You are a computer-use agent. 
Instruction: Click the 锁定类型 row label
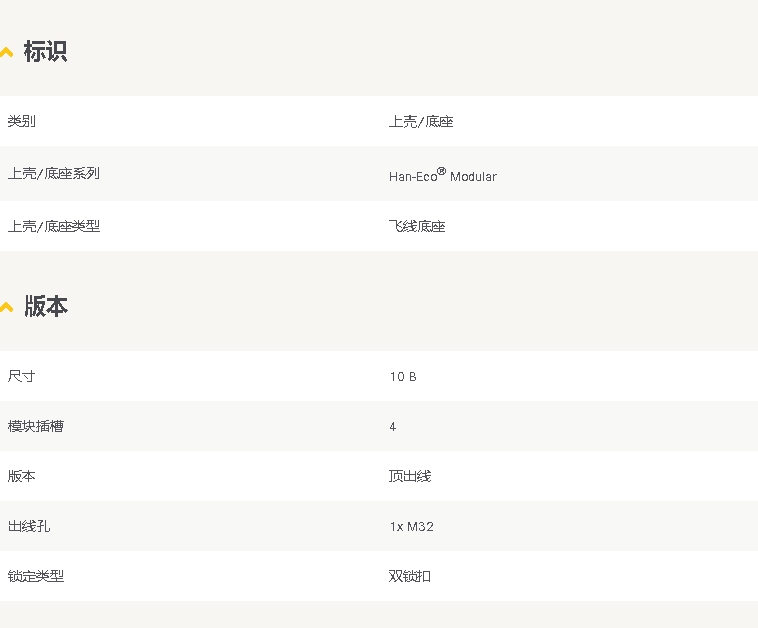point(36,576)
